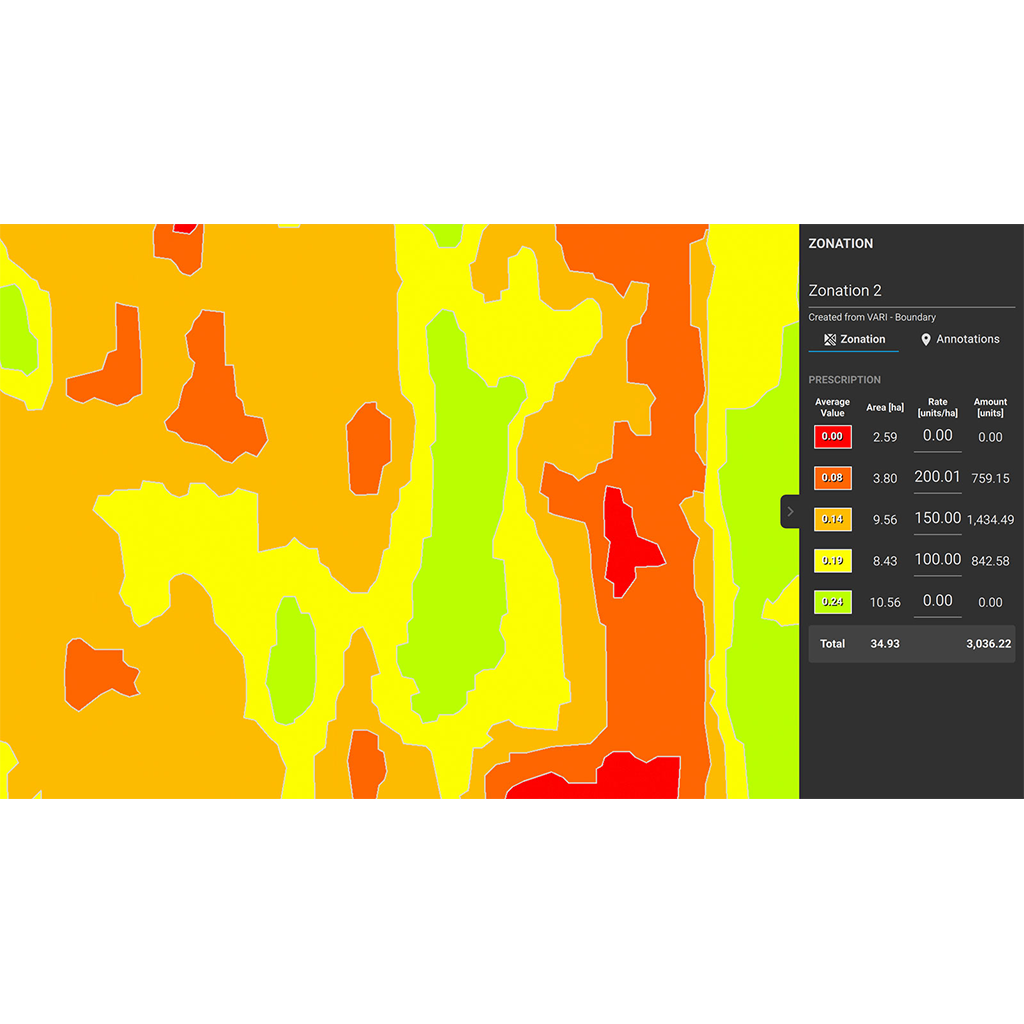Edit the rate field showing 100.00

coord(937,560)
